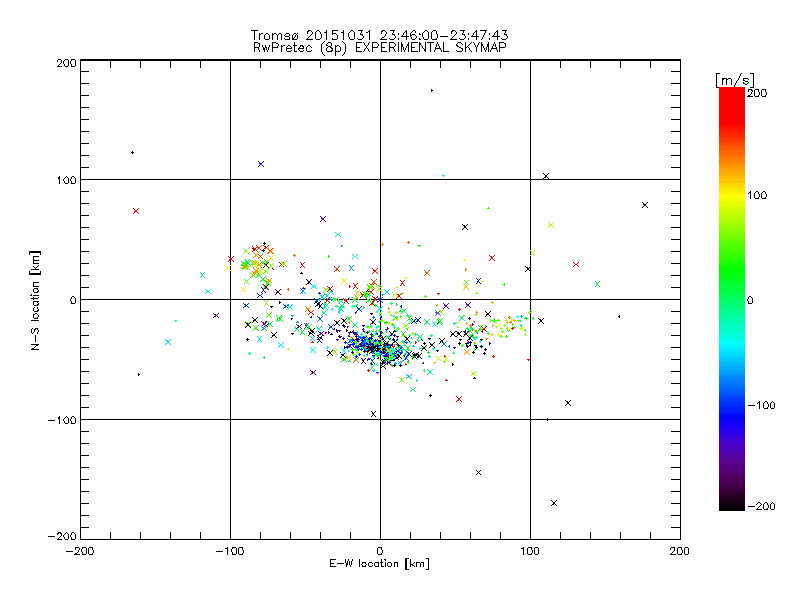Click the x-axis tick label '100'
This screenshot has height=600, width=800.
530,552
